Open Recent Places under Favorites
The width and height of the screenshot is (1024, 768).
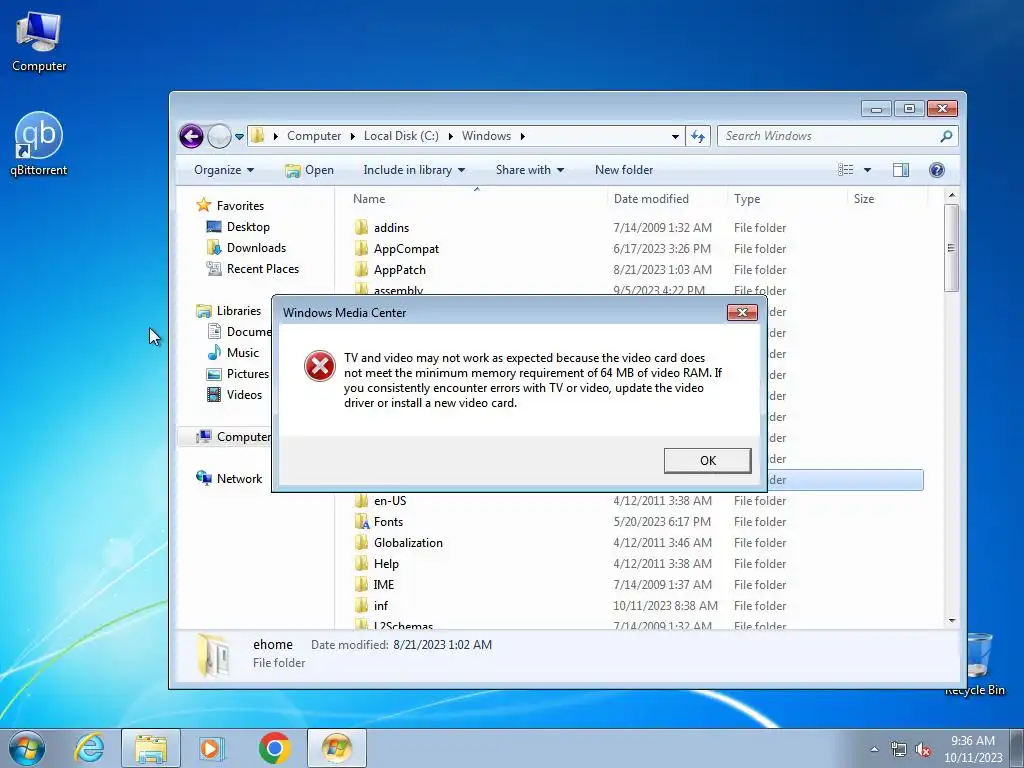pos(263,268)
